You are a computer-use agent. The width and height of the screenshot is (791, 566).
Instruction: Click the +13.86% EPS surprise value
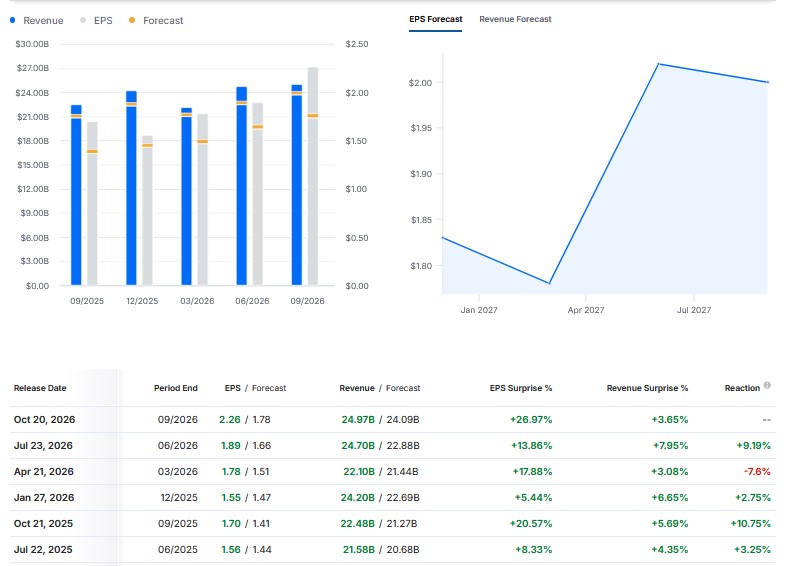tap(531, 446)
